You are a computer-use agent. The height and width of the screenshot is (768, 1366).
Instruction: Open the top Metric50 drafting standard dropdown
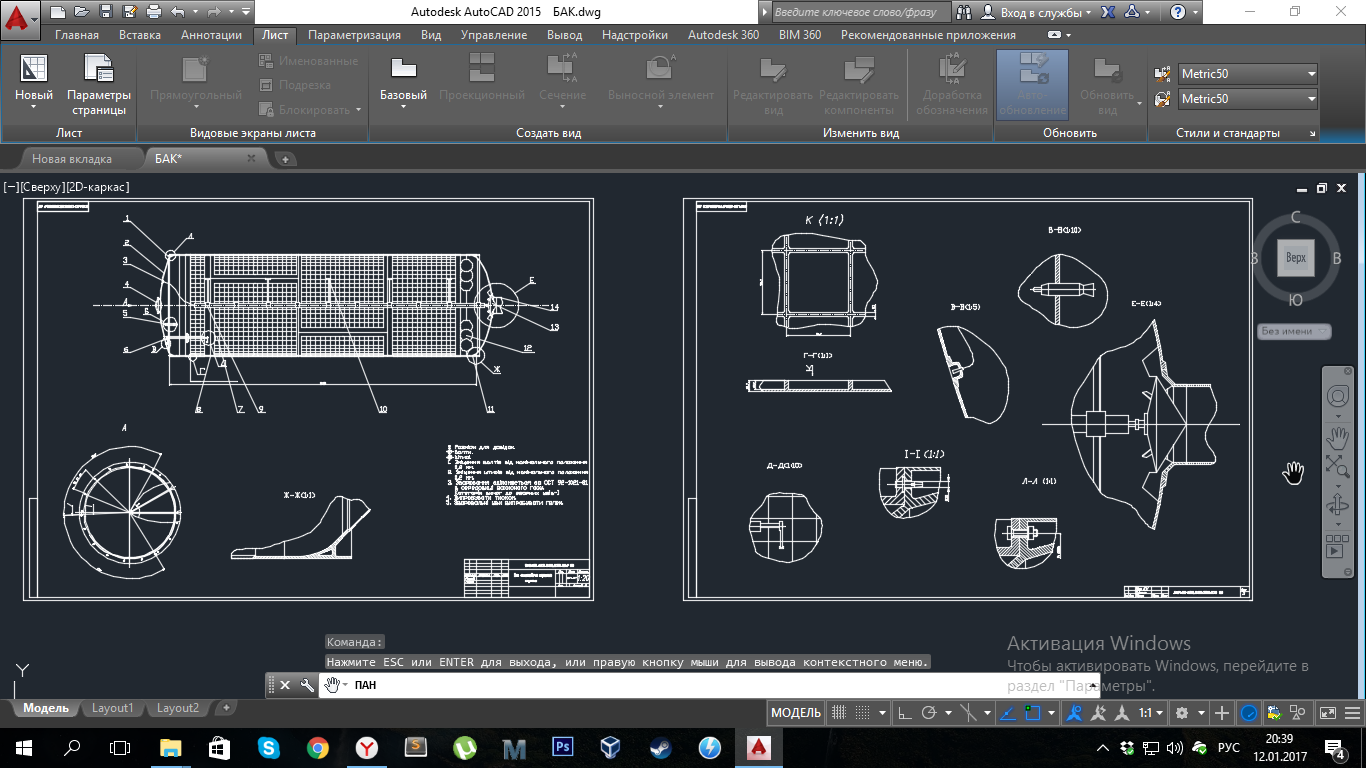click(1247, 74)
